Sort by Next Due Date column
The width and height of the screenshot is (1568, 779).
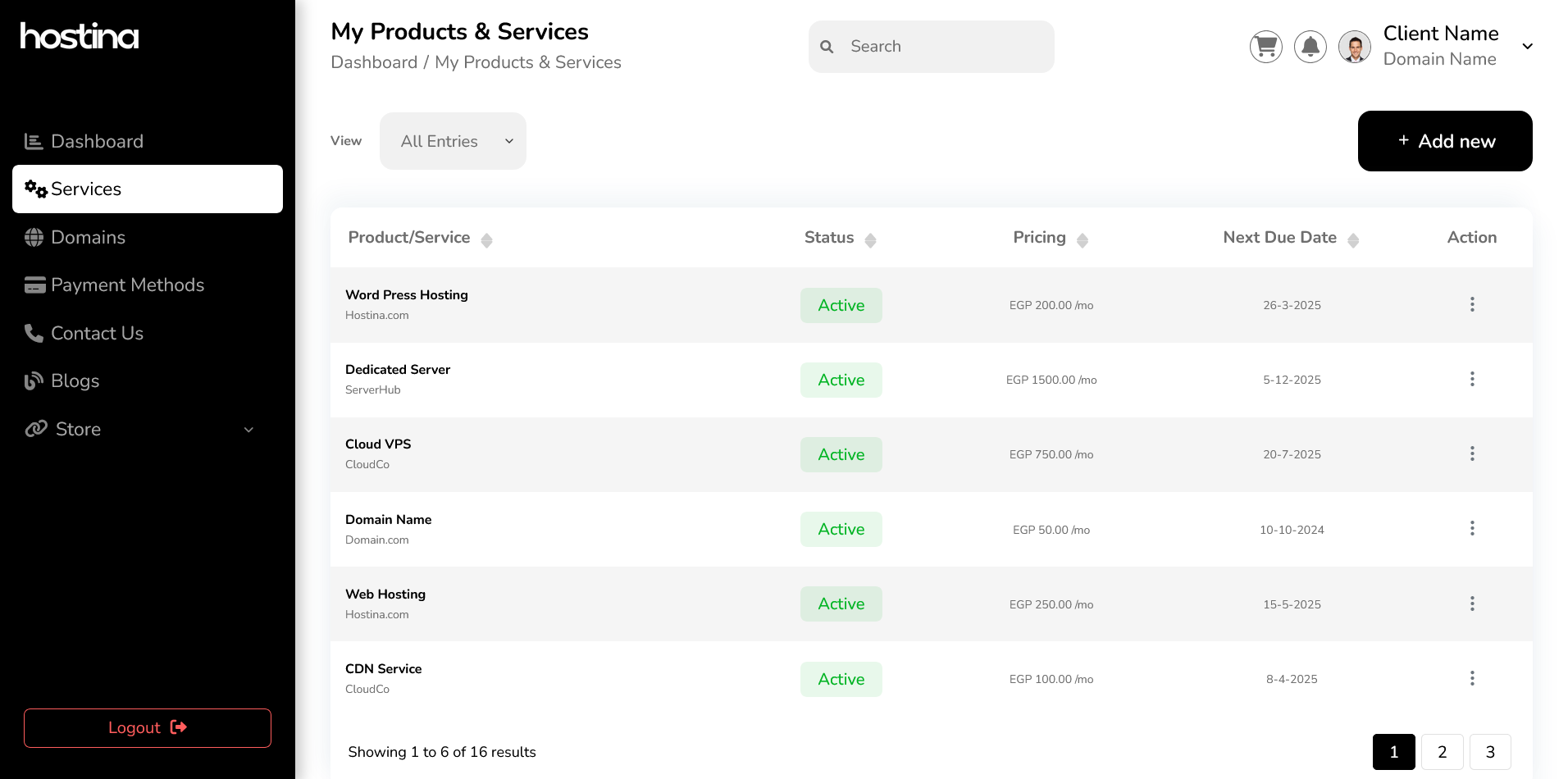[1353, 239]
